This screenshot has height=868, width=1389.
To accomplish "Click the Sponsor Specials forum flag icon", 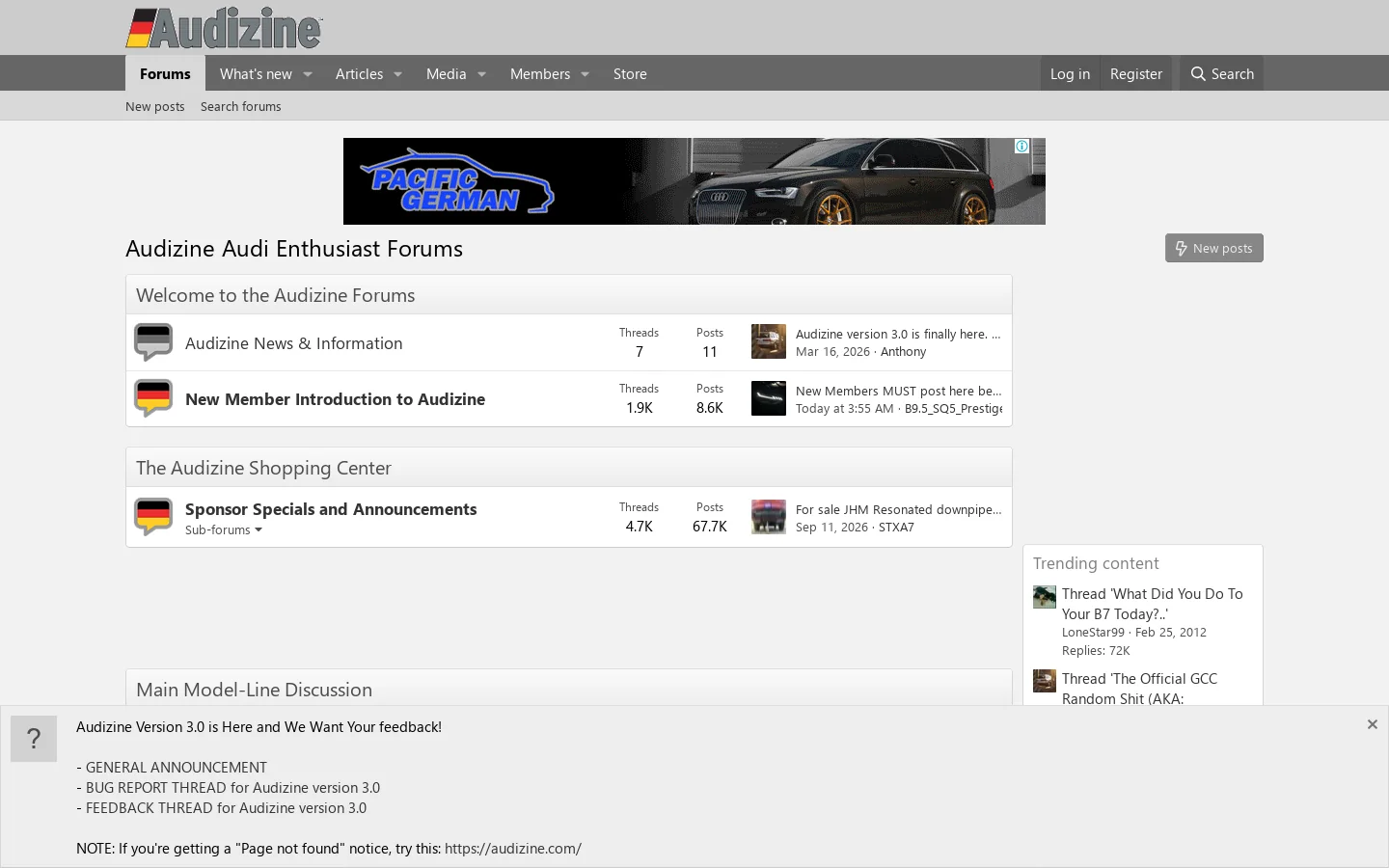I will click(x=153, y=517).
